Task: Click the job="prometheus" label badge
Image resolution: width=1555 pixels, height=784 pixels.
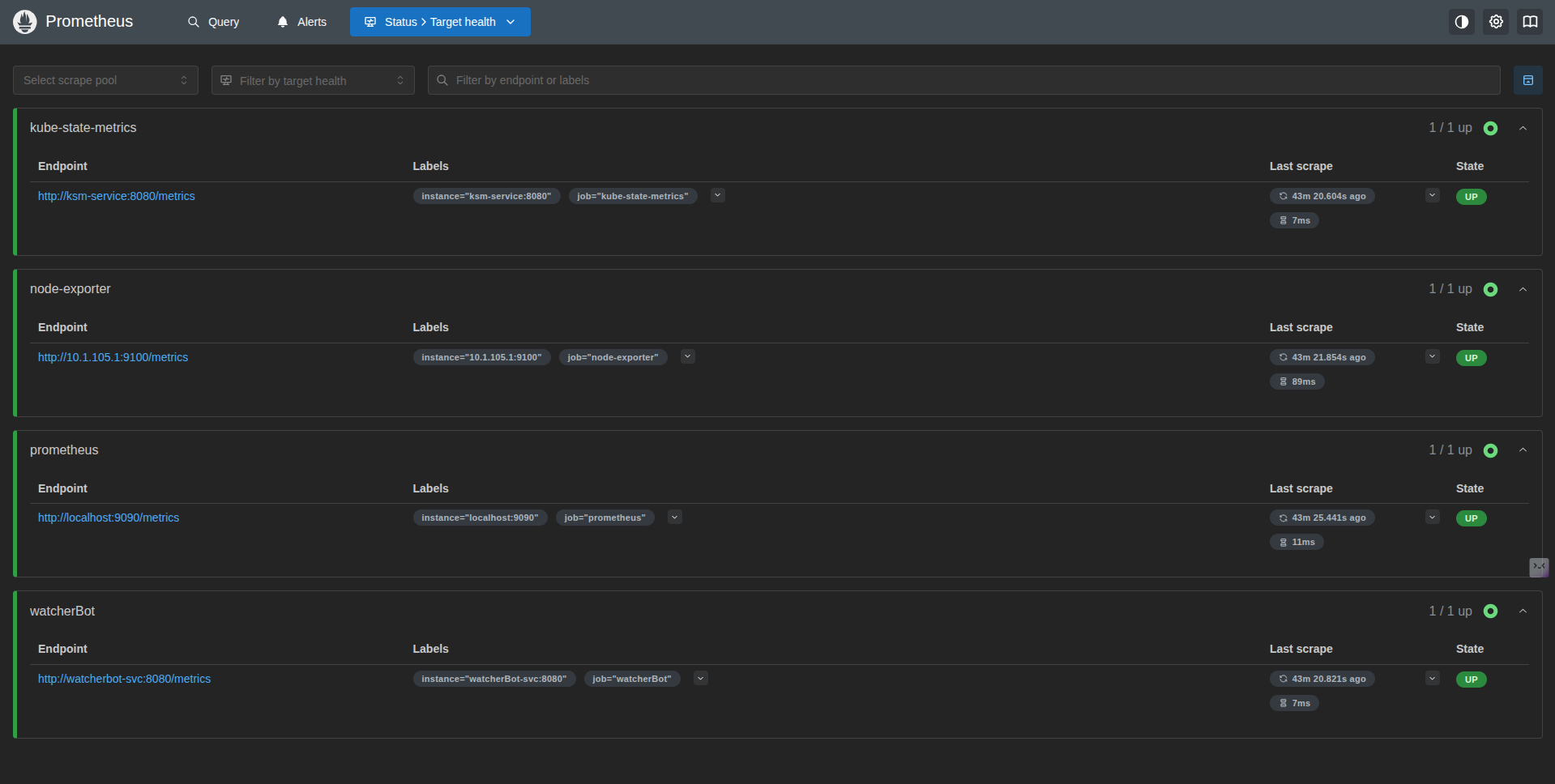Action: coord(604,518)
